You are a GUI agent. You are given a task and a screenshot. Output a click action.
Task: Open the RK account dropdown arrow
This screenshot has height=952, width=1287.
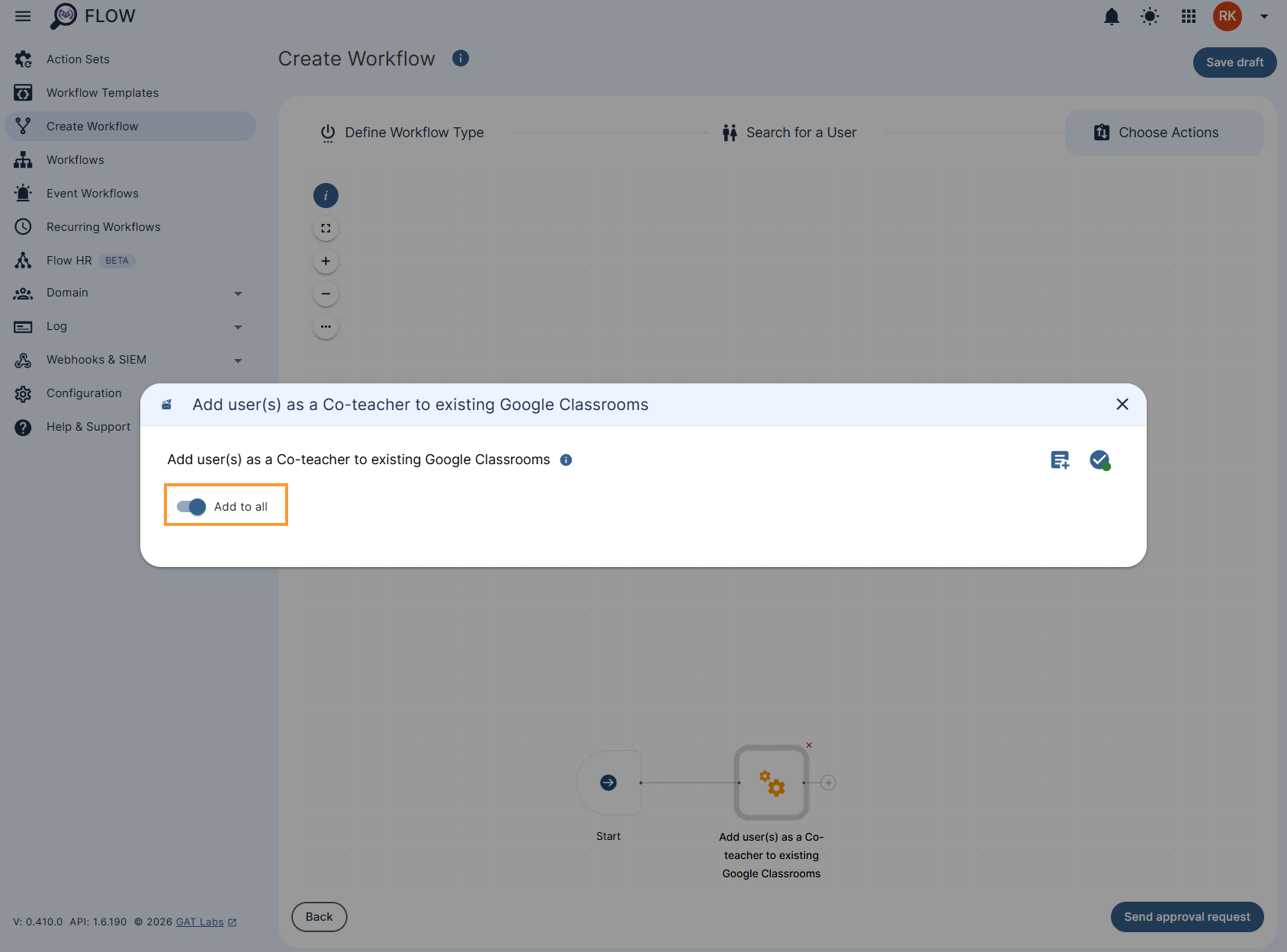tap(1263, 16)
